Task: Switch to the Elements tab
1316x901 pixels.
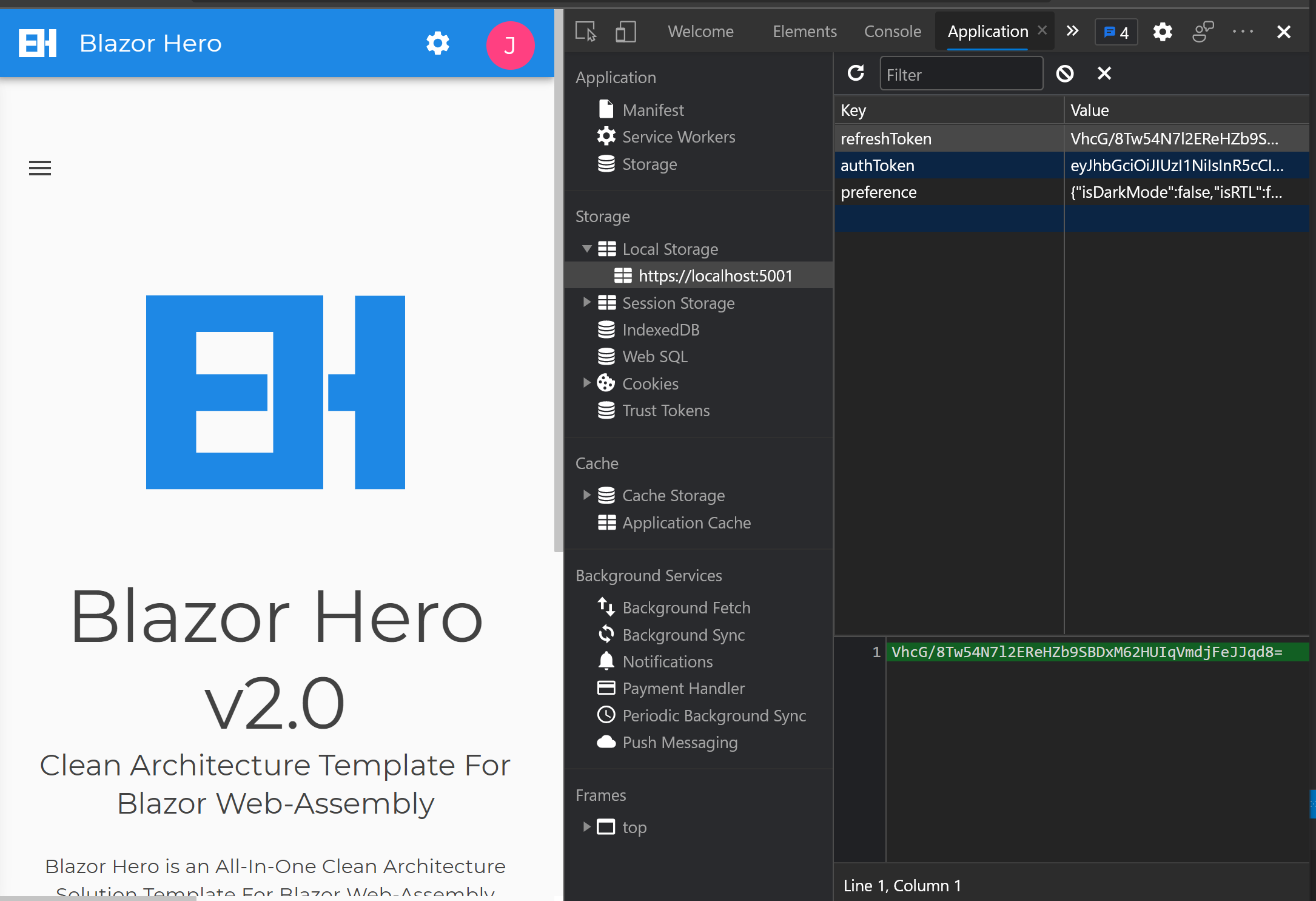Action: pyautogui.click(x=804, y=31)
